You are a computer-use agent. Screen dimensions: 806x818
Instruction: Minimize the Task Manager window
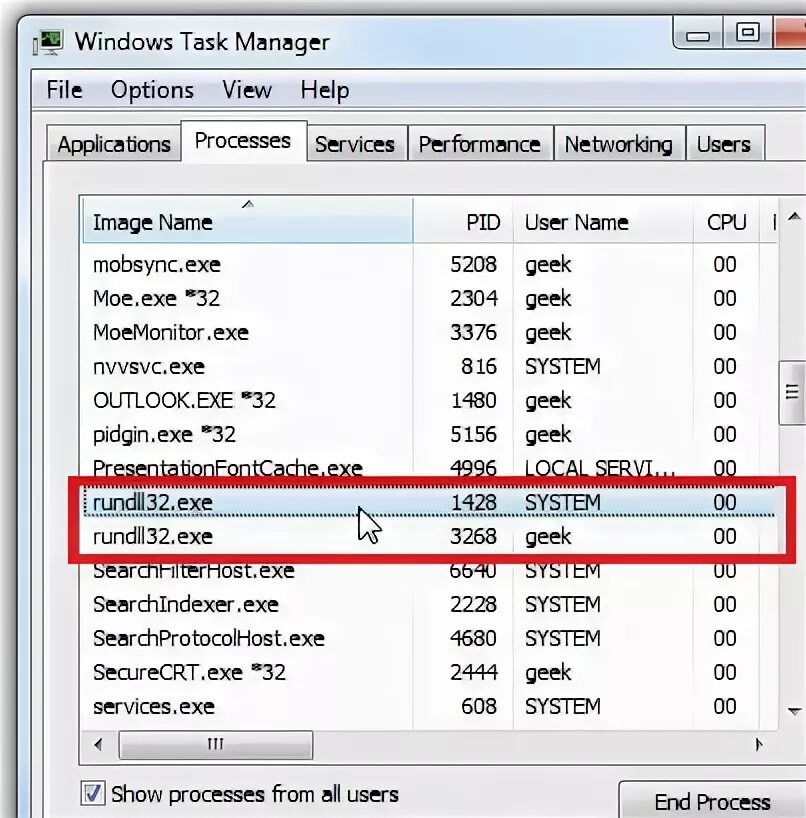[x=698, y=33]
